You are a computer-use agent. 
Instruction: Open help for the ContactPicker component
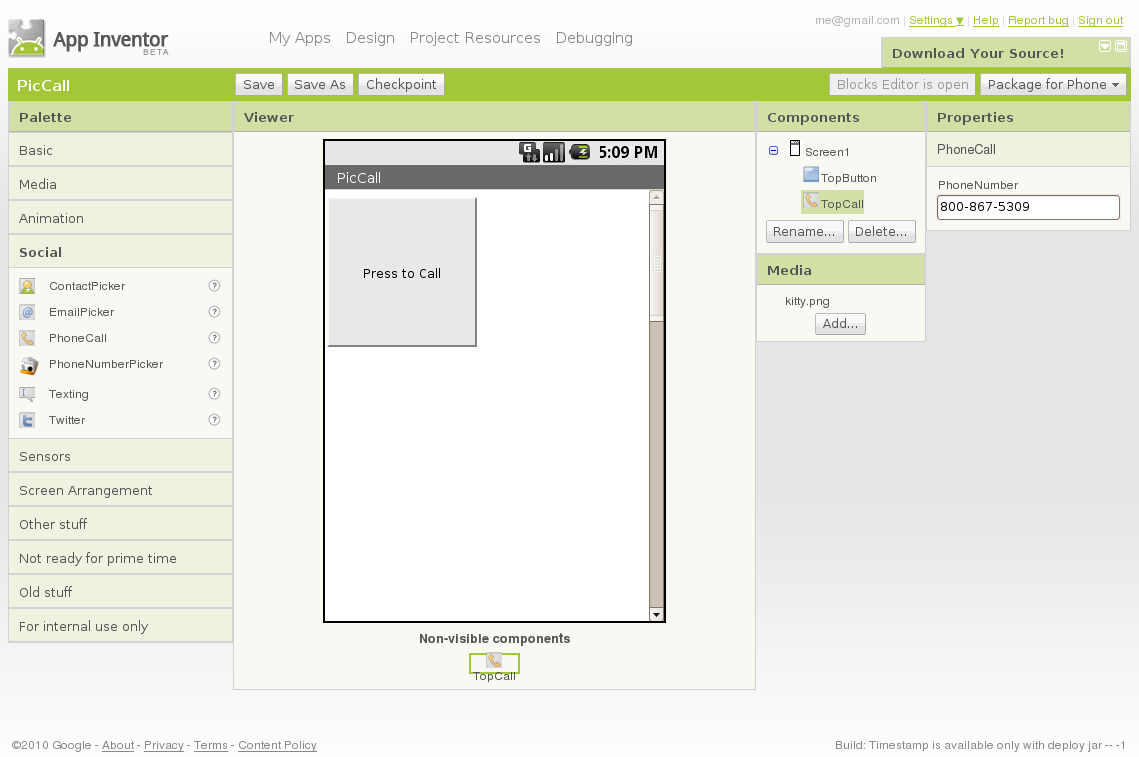point(214,286)
